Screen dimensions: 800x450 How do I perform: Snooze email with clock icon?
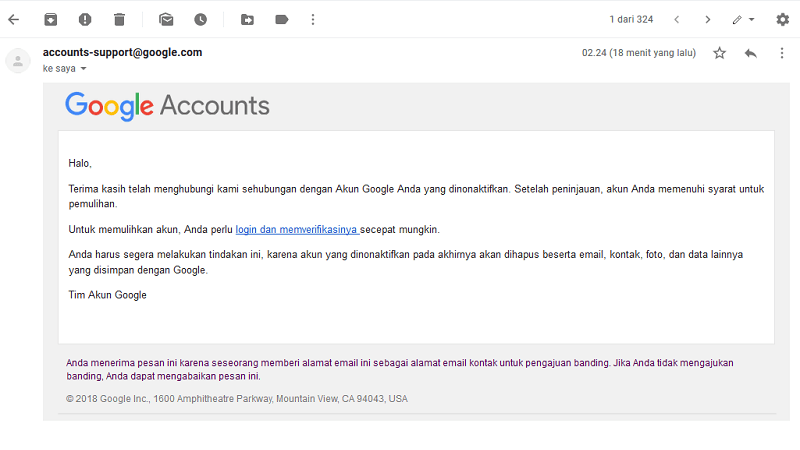201,20
